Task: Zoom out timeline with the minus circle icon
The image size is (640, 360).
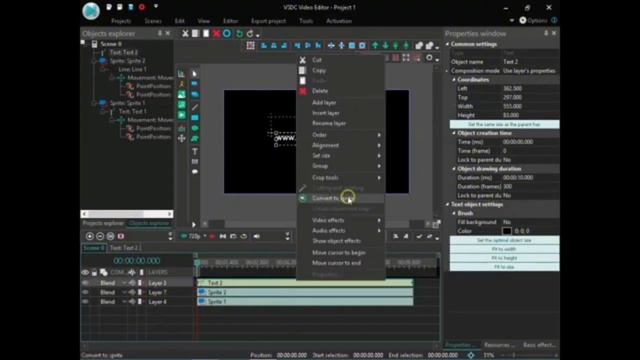Action: (100, 236)
